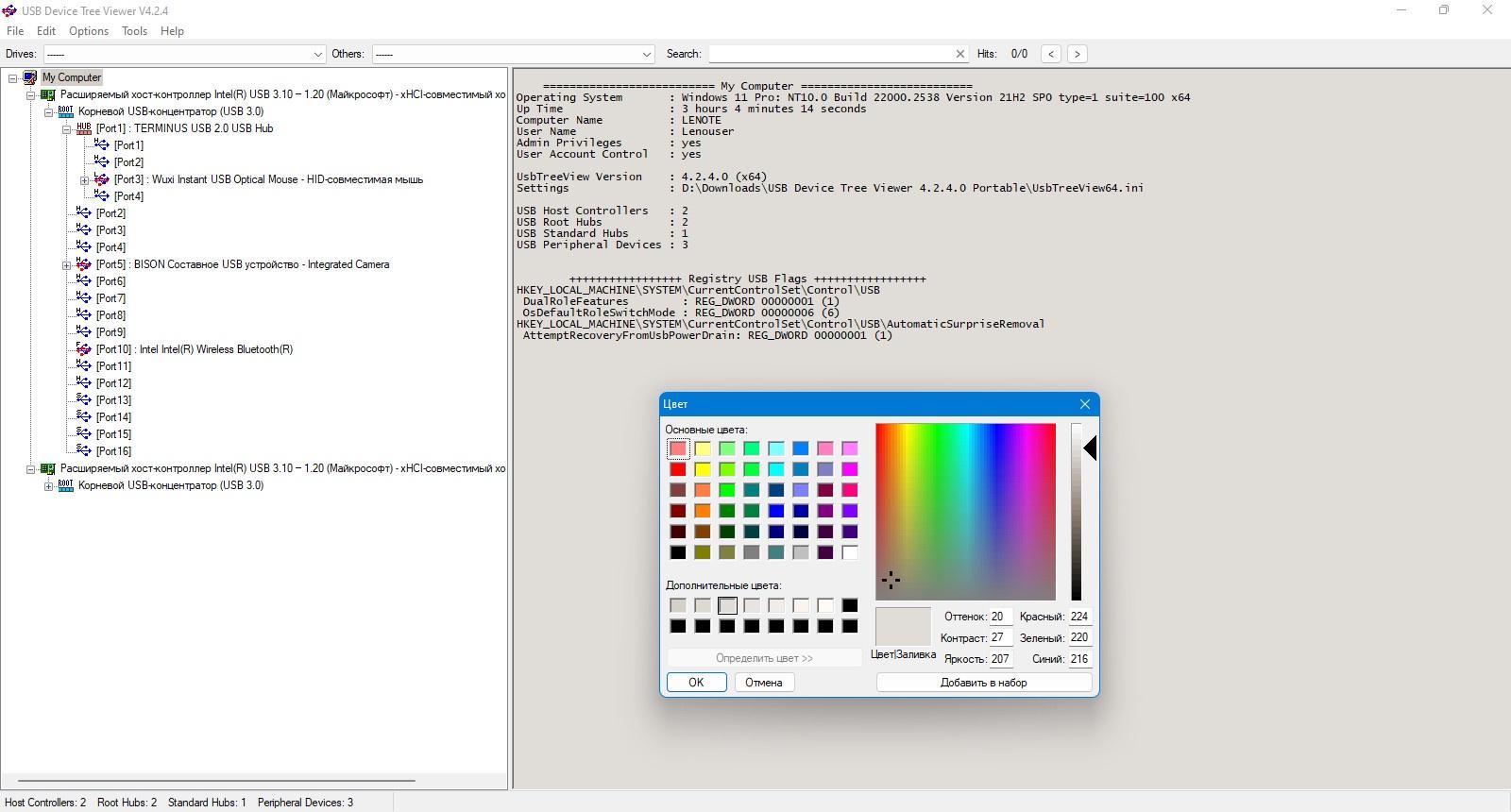Open the Drives dropdown

pyautogui.click(x=317, y=55)
